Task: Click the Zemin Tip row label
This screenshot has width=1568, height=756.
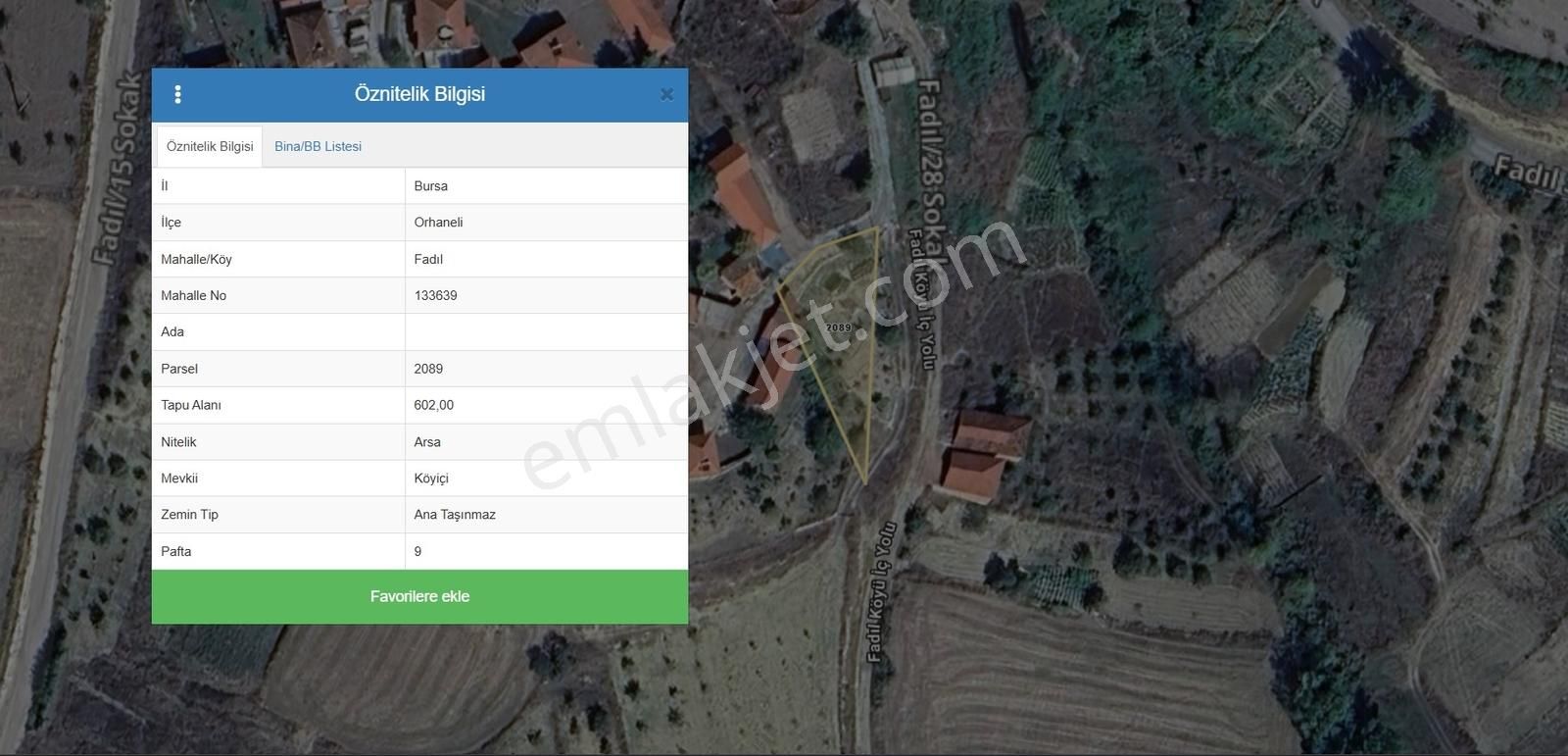Action: [x=189, y=514]
